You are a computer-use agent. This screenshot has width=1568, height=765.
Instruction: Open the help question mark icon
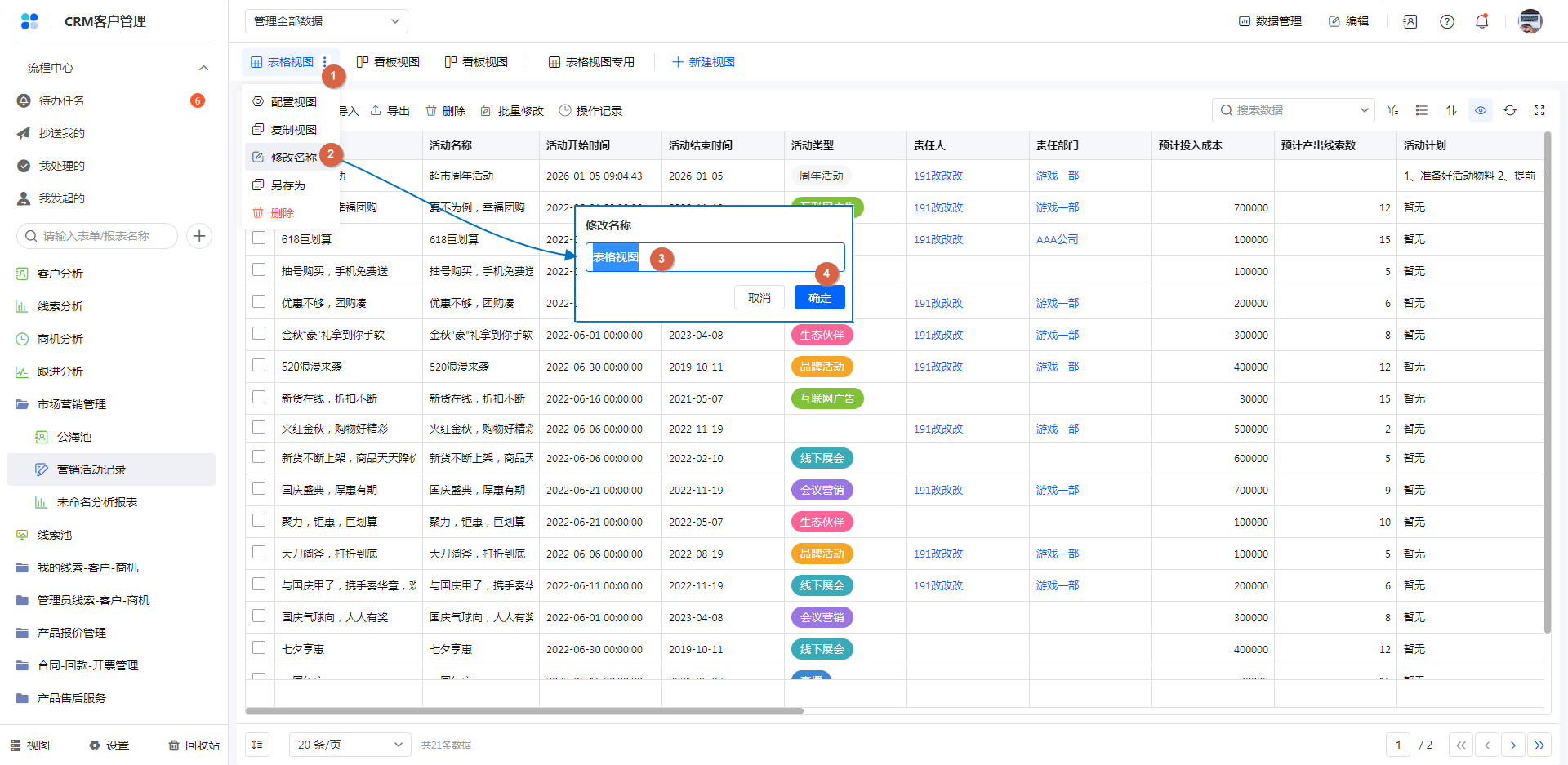tap(1446, 22)
